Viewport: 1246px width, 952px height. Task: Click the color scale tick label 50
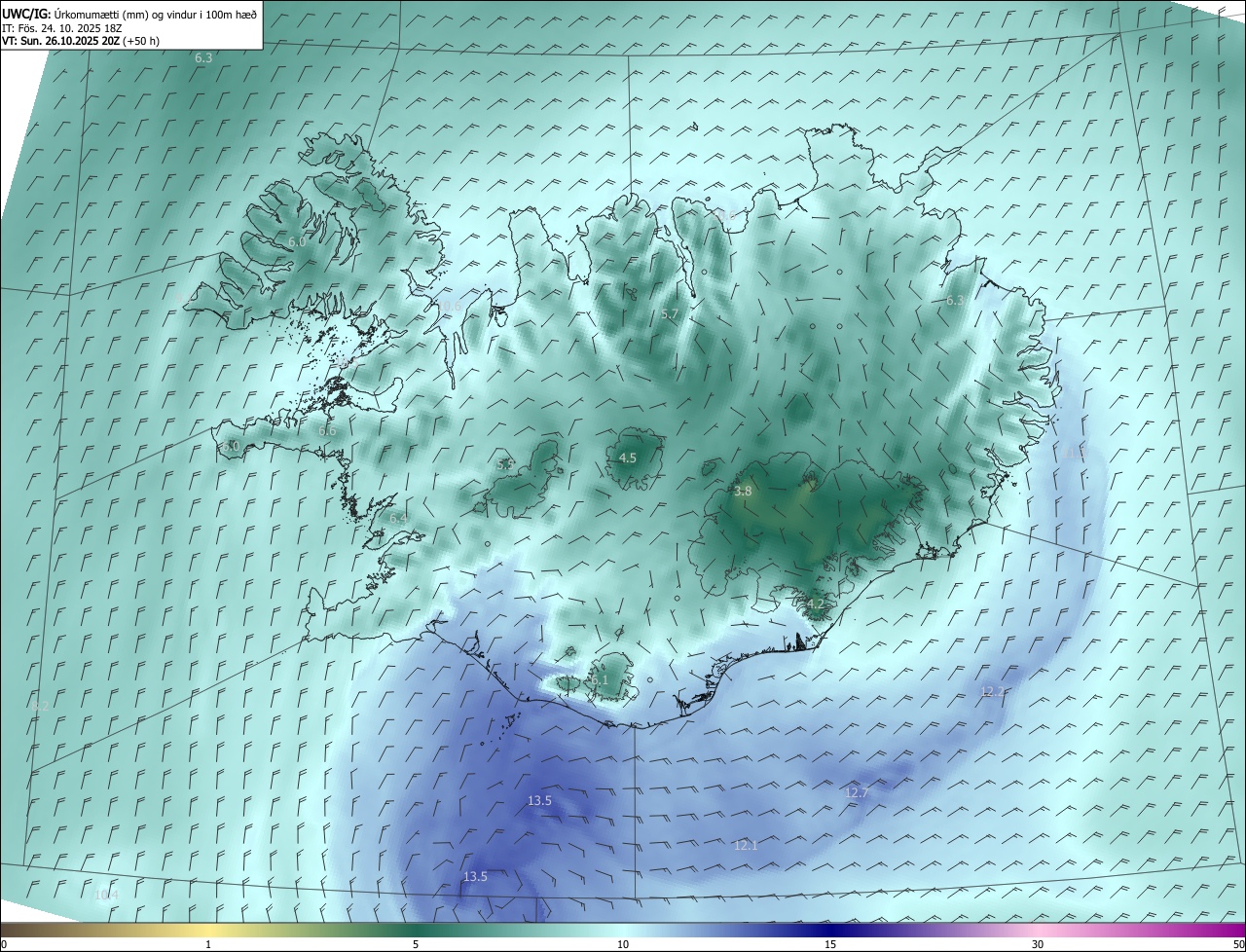coord(1238,944)
